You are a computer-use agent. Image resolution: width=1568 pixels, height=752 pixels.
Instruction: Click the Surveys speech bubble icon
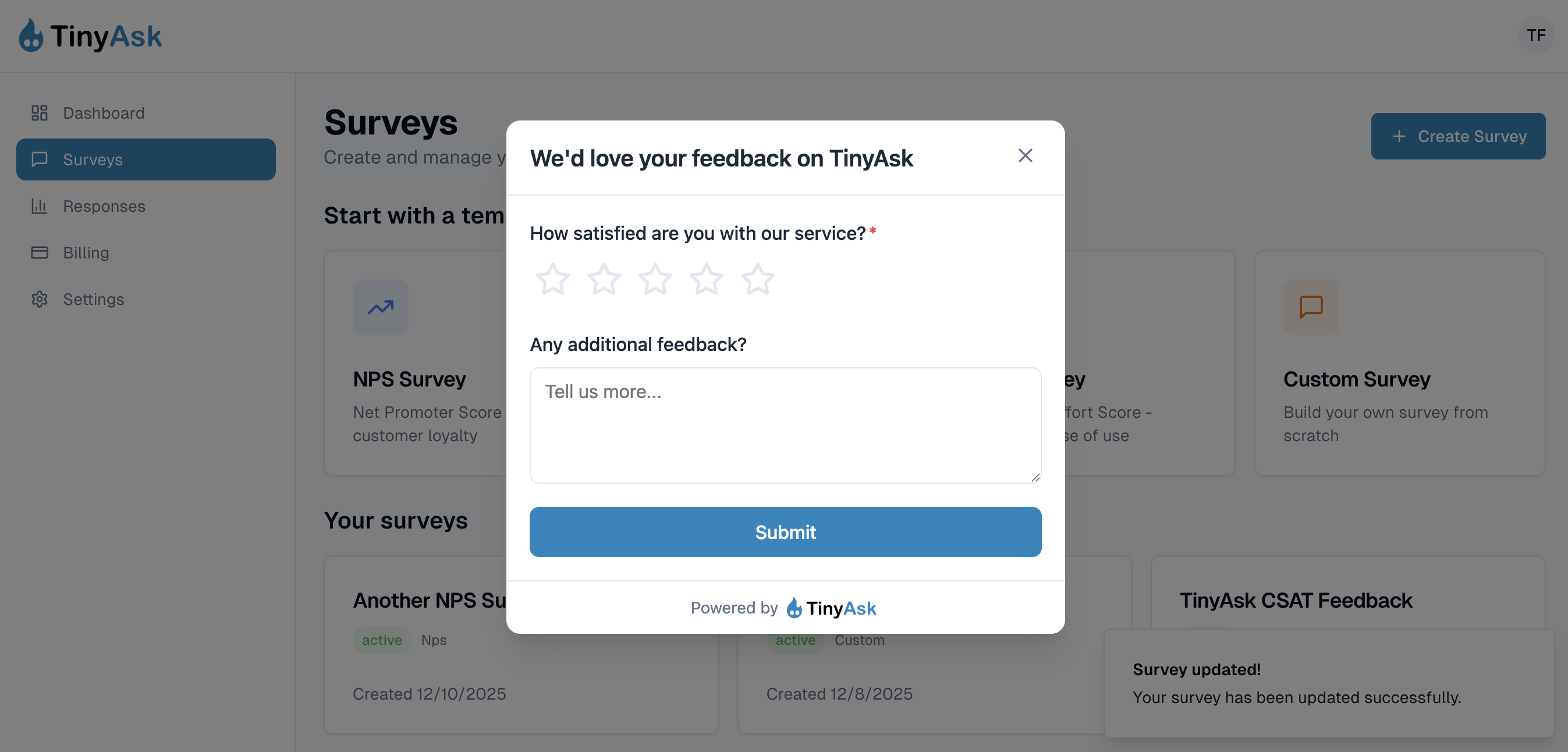point(39,159)
